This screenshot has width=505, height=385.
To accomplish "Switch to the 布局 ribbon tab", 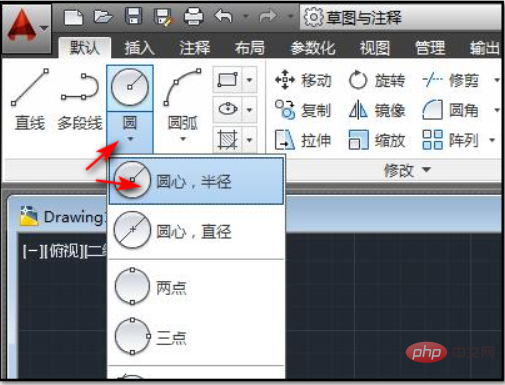I will coord(250,48).
